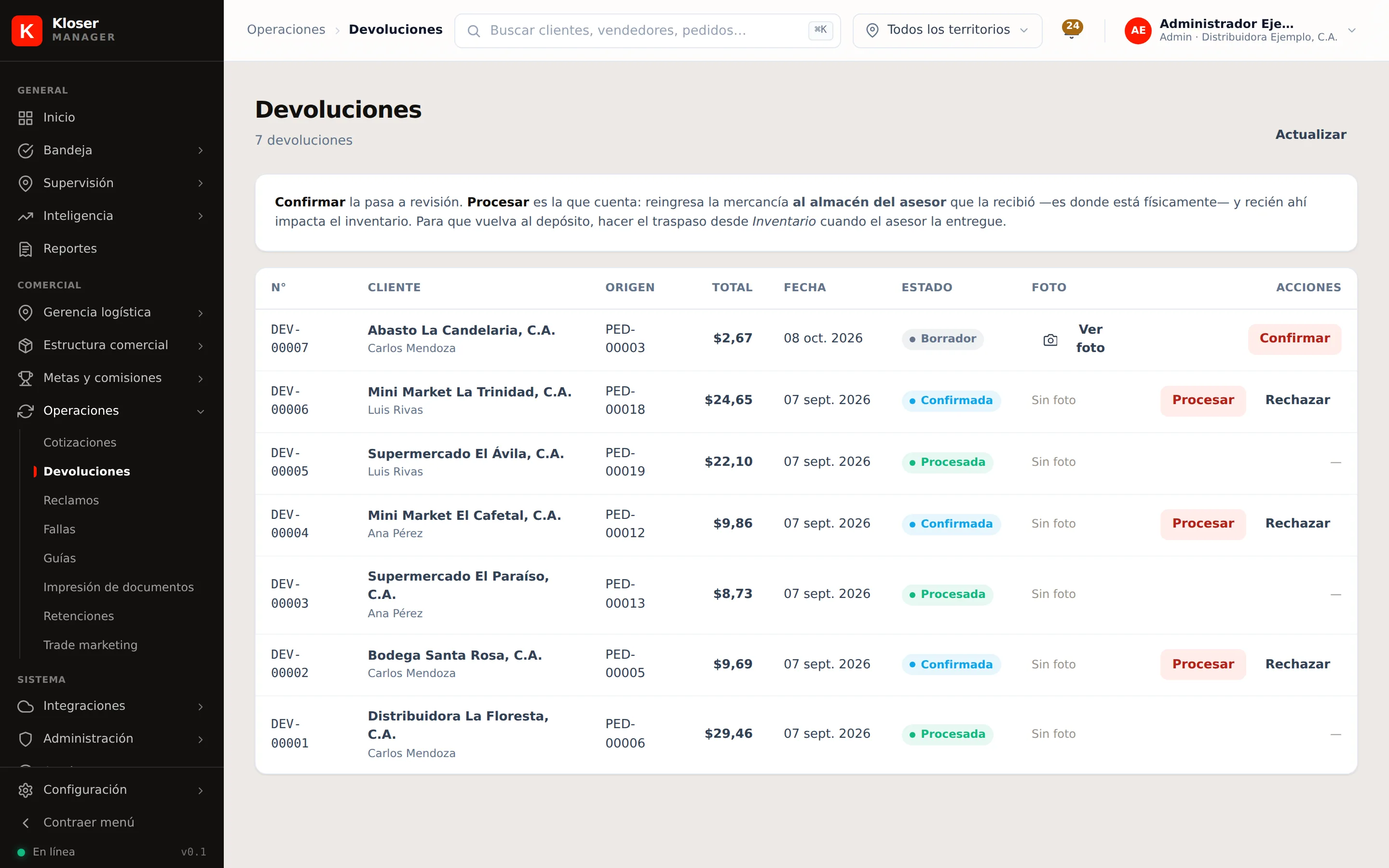
Task: Open Retenciones sidebar item
Action: [x=79, y=616]
